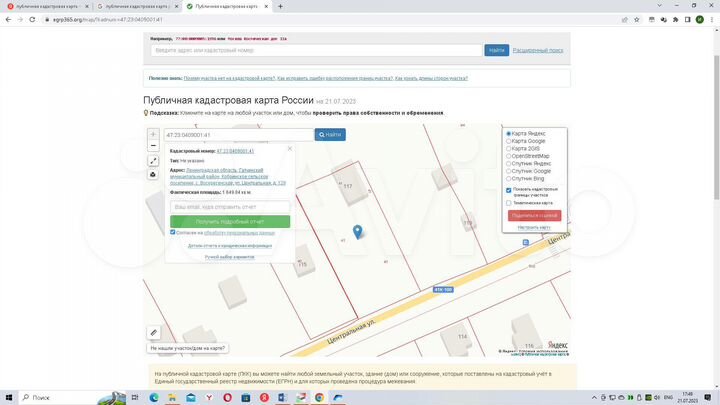Open Task View on taskbar
The image size is (720, 405).
coord(135,397)
